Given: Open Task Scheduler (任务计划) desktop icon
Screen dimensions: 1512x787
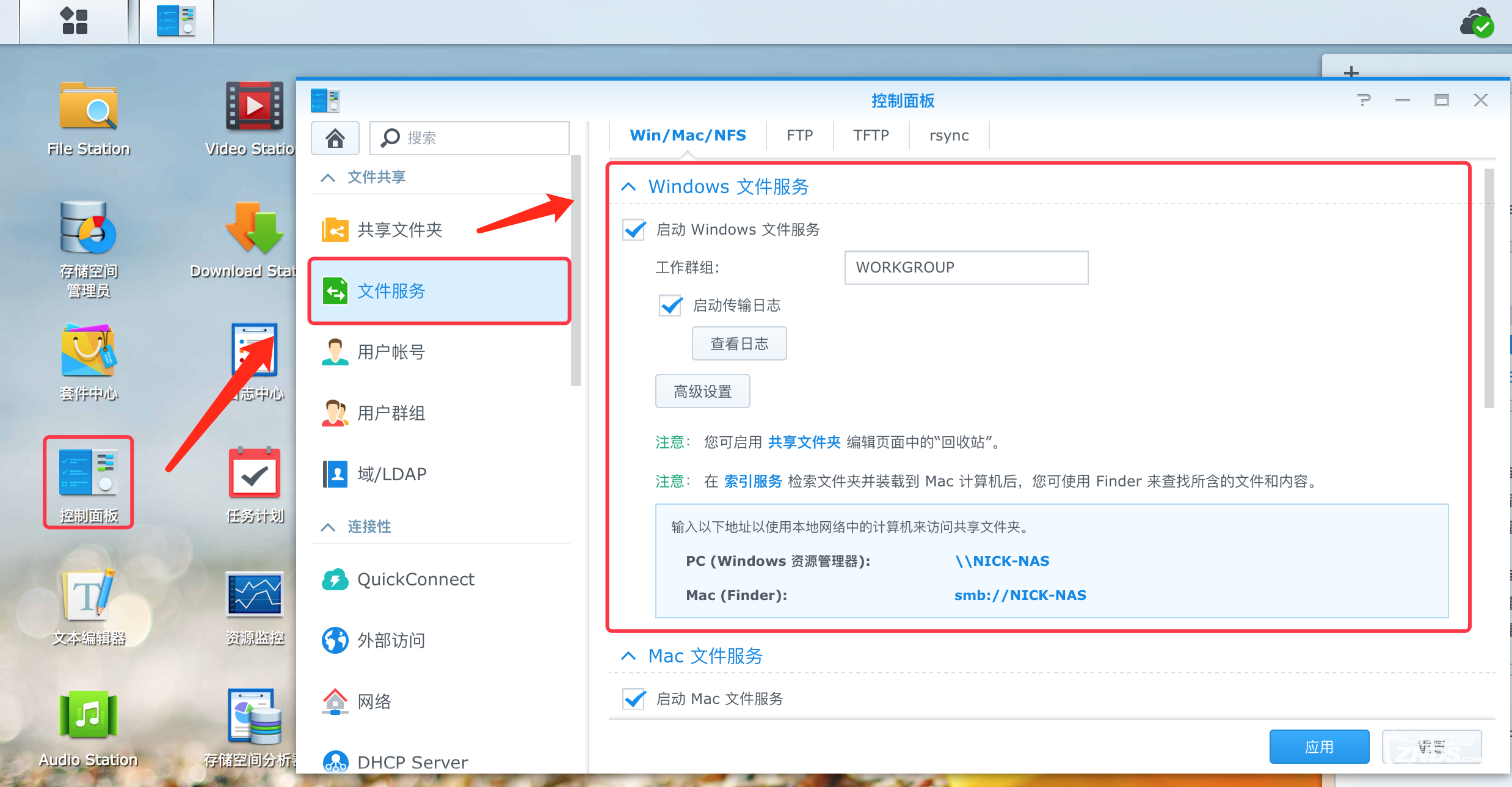Looking at the screenshot, I should (x=255, y=485).
